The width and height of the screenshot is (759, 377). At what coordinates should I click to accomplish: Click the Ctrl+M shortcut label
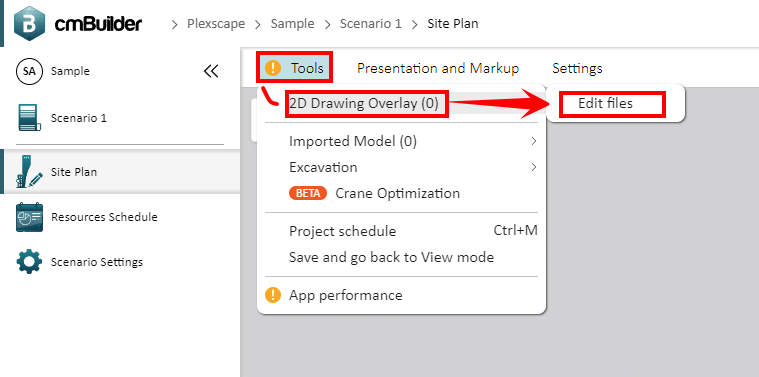516,230
